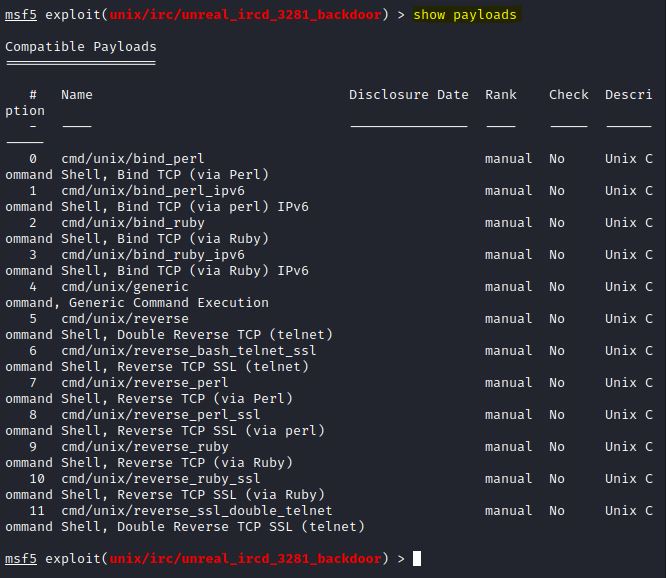Click the highlighted 'show payloads' command
Image resolution: width=666 pixels, height=578 pixels.
tap(465, 15)
